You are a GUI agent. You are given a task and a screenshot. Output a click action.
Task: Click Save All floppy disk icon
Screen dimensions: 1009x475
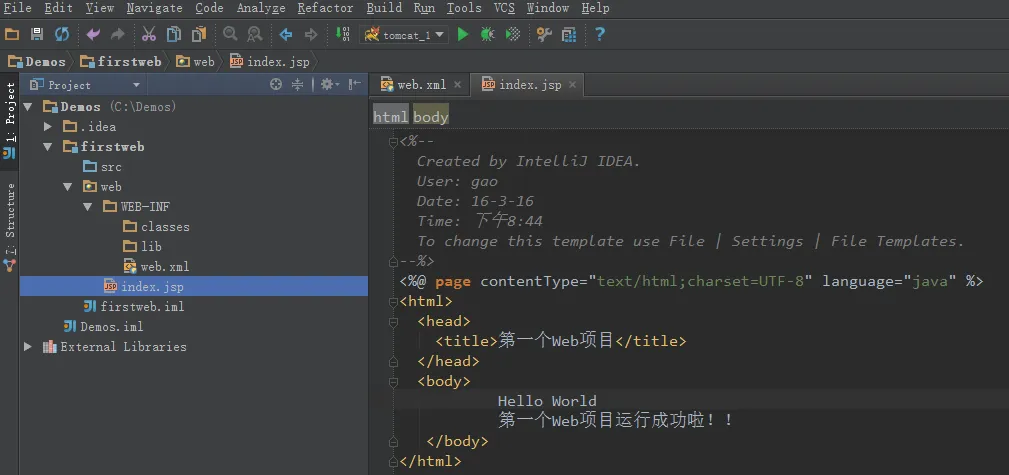[x=37, y=35]
